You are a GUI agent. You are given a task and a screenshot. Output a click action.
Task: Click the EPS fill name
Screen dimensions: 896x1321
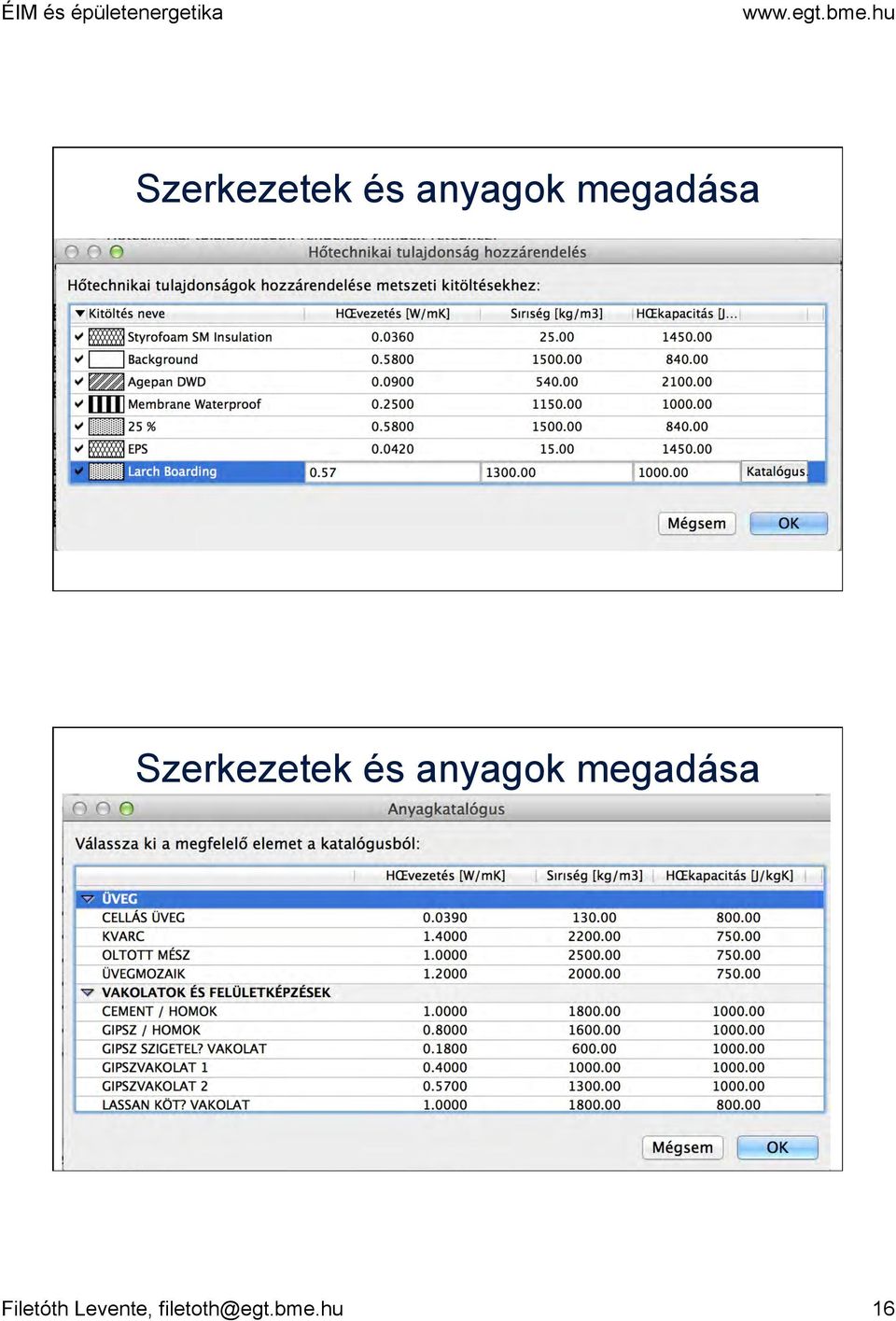(x=137, y=449)
